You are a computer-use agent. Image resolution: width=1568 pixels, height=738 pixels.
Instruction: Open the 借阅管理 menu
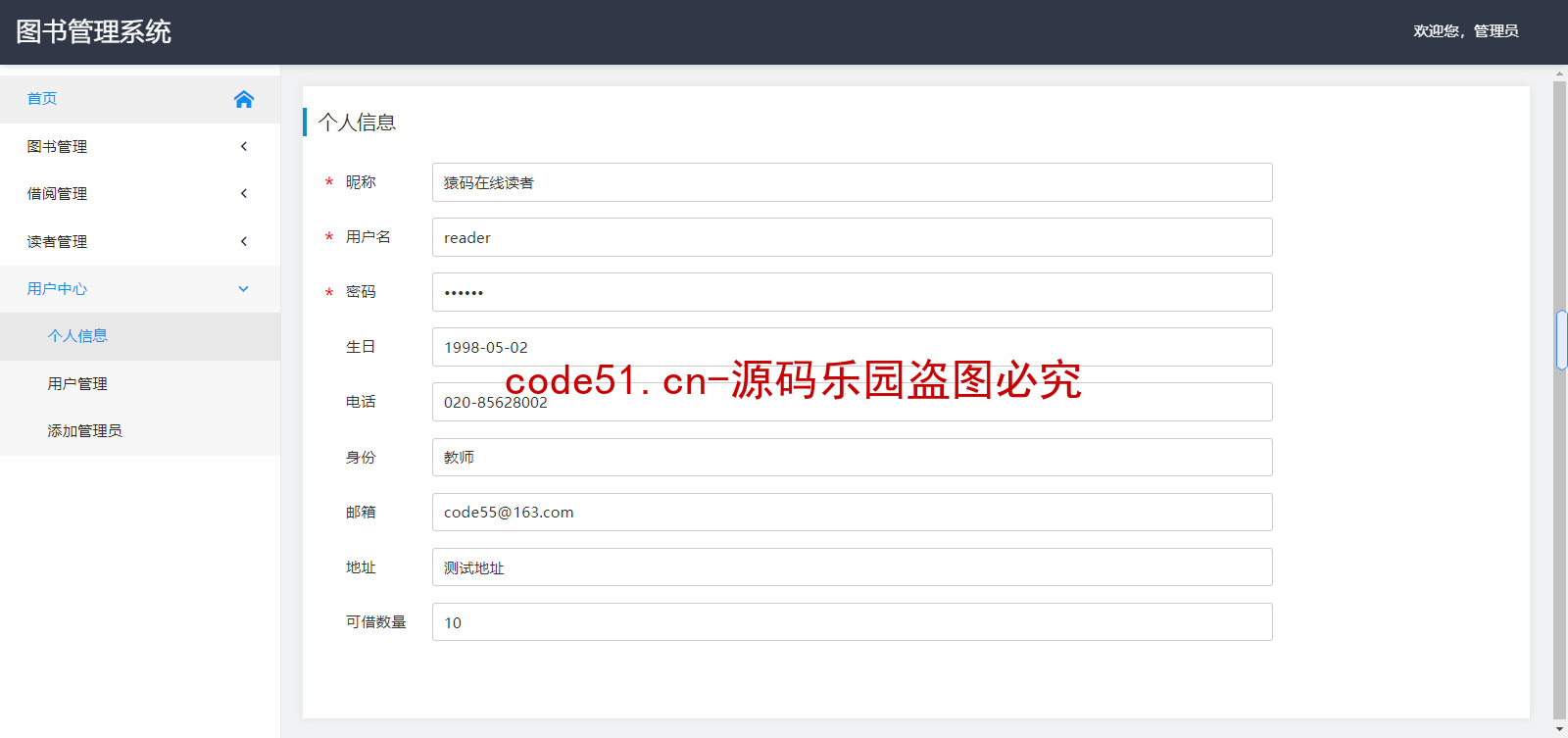140,194
